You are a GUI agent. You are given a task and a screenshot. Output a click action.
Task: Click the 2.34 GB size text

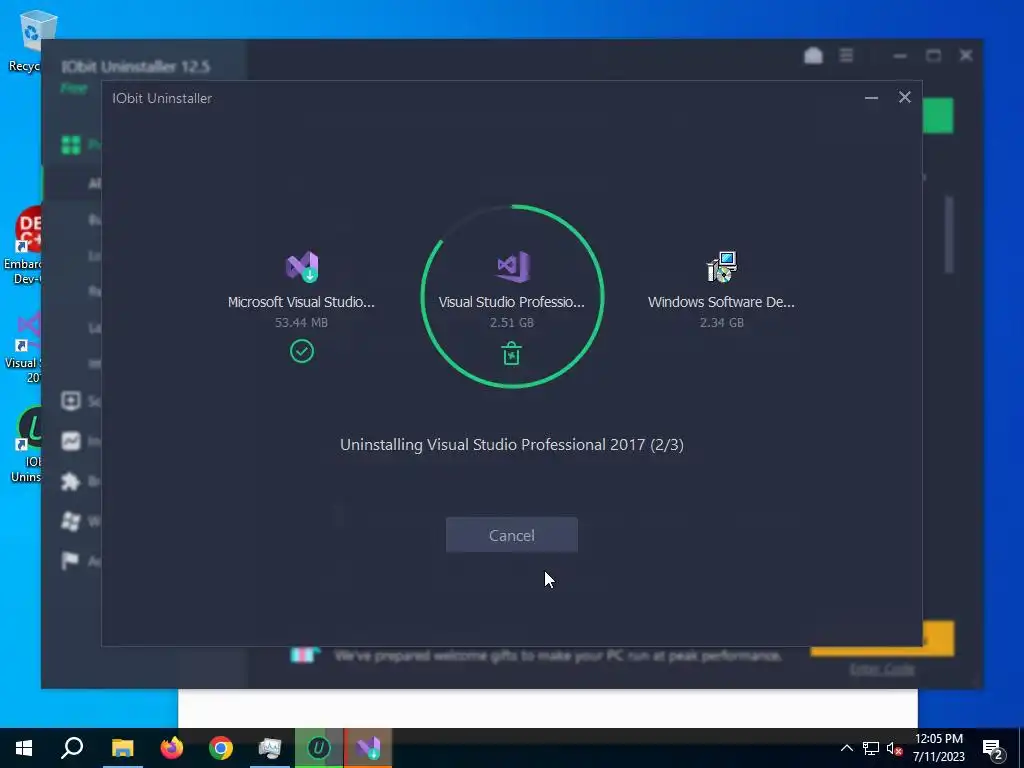pyautogui.click(x=721, y=323)
